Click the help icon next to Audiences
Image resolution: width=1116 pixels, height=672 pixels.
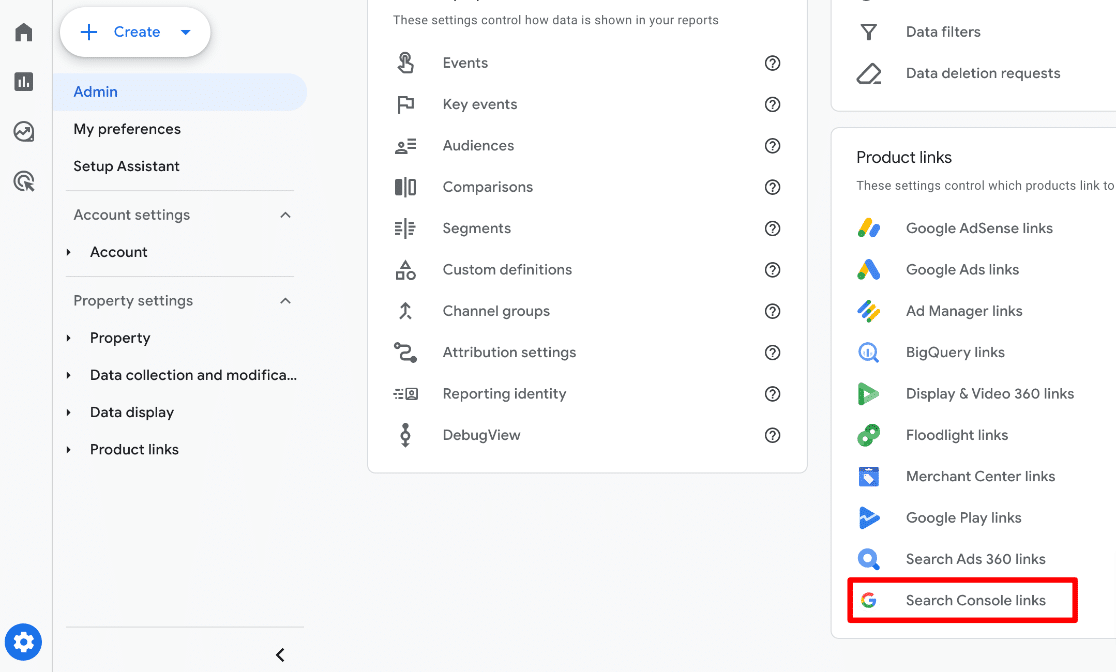(x=772, y=145)
